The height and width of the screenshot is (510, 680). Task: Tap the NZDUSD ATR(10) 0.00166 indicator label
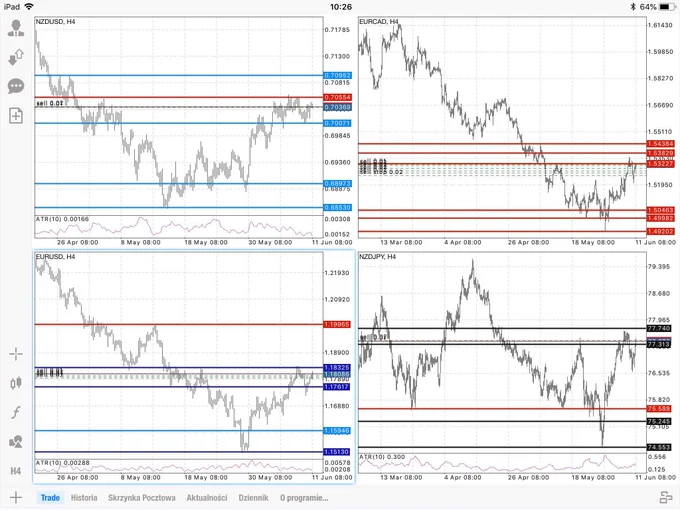[x=62, y=219]
